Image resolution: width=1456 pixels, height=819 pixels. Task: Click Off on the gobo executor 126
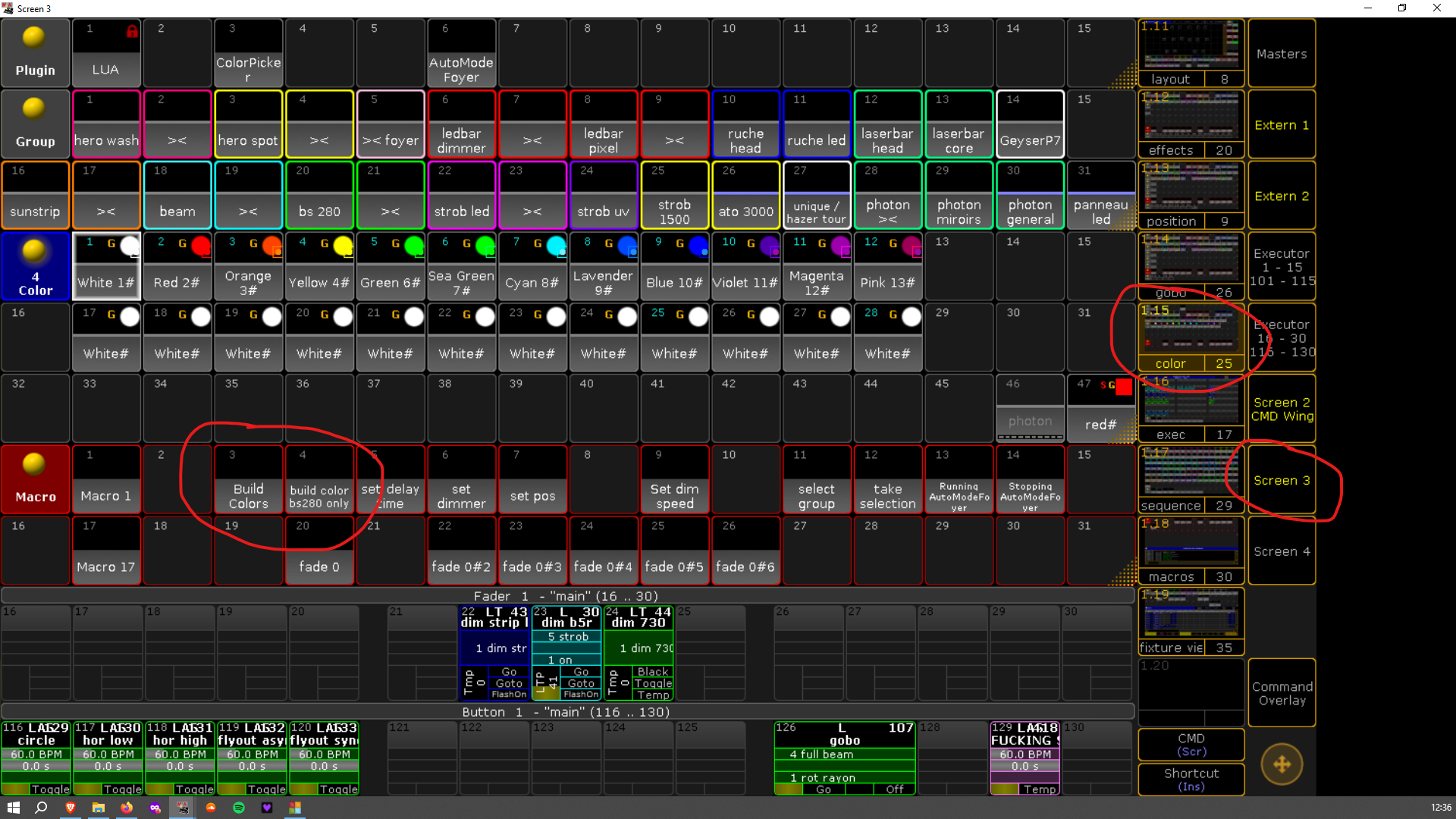point(895,789)
